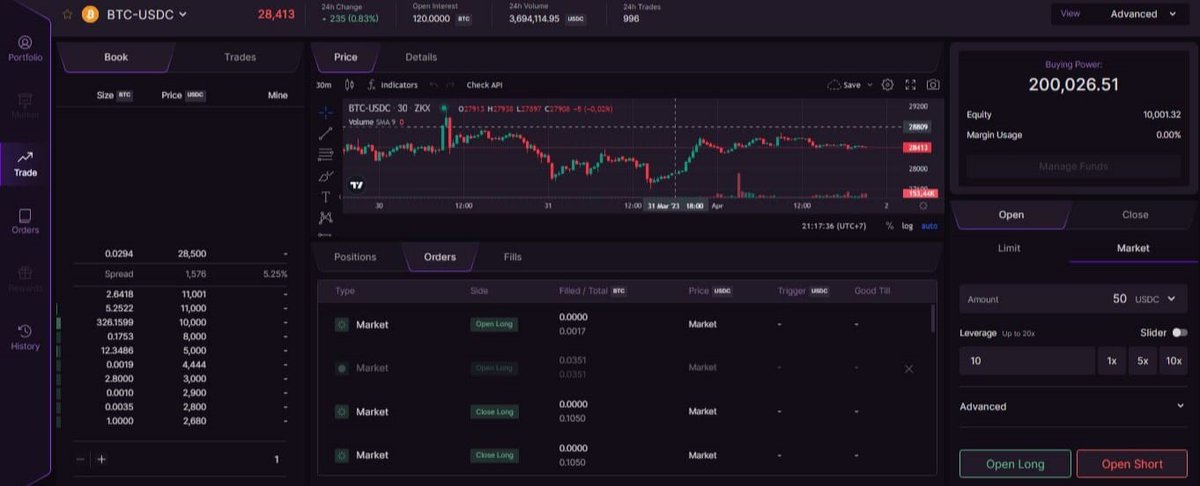Star BTC-USDC as a favorite
Viewport: 1200px width, 486px height.
[x=67, y=14]
